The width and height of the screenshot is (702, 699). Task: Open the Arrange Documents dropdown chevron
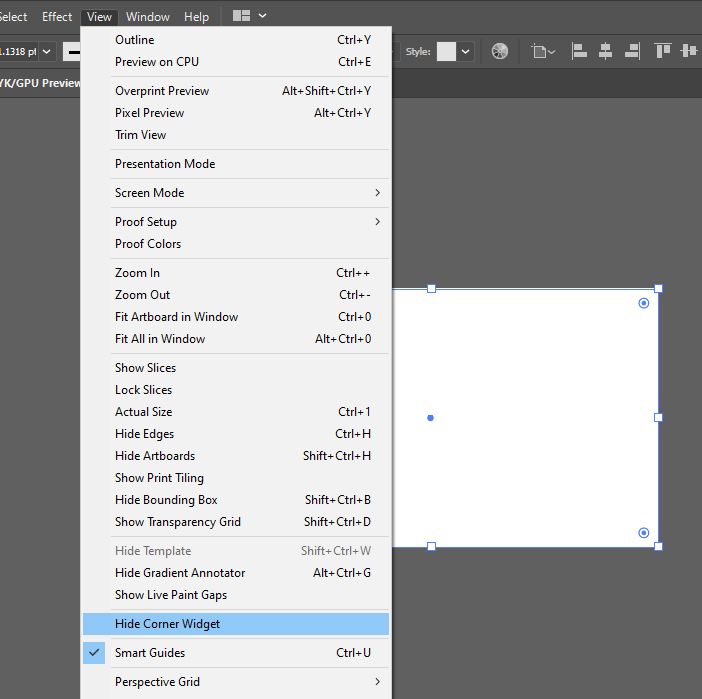(262, 16)
